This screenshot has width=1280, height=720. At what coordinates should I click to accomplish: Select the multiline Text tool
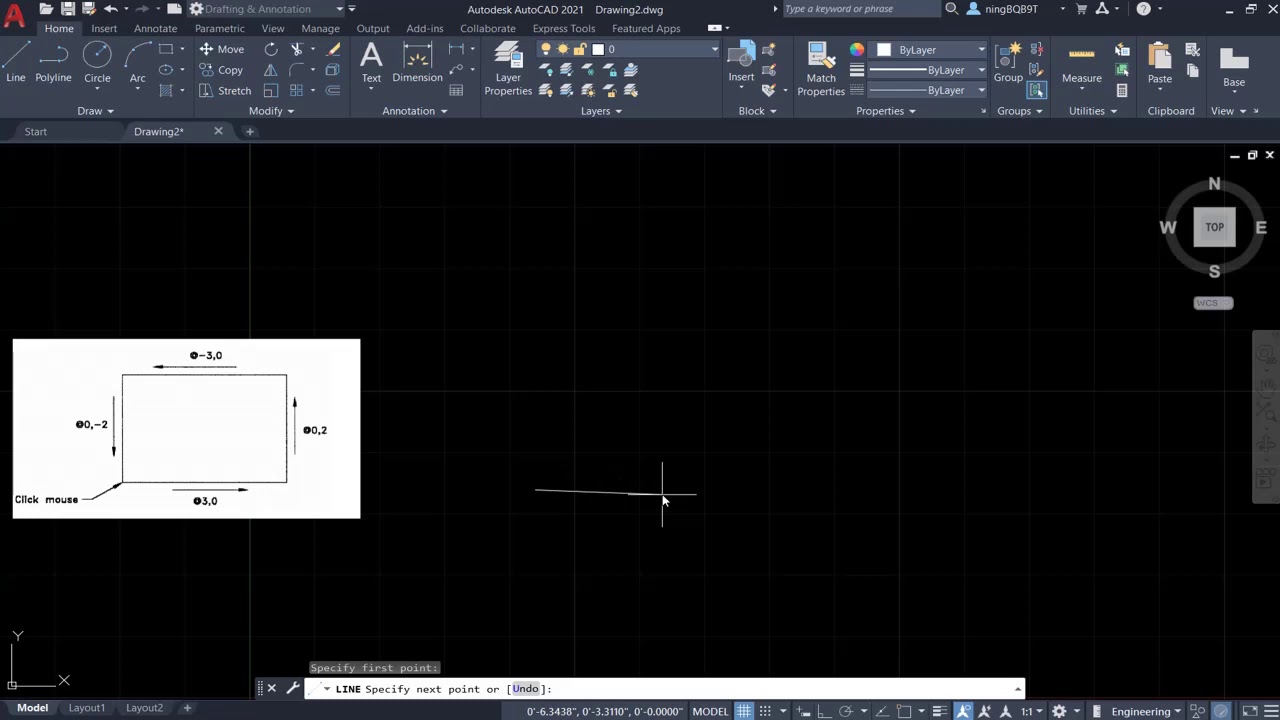click(371, 62)
